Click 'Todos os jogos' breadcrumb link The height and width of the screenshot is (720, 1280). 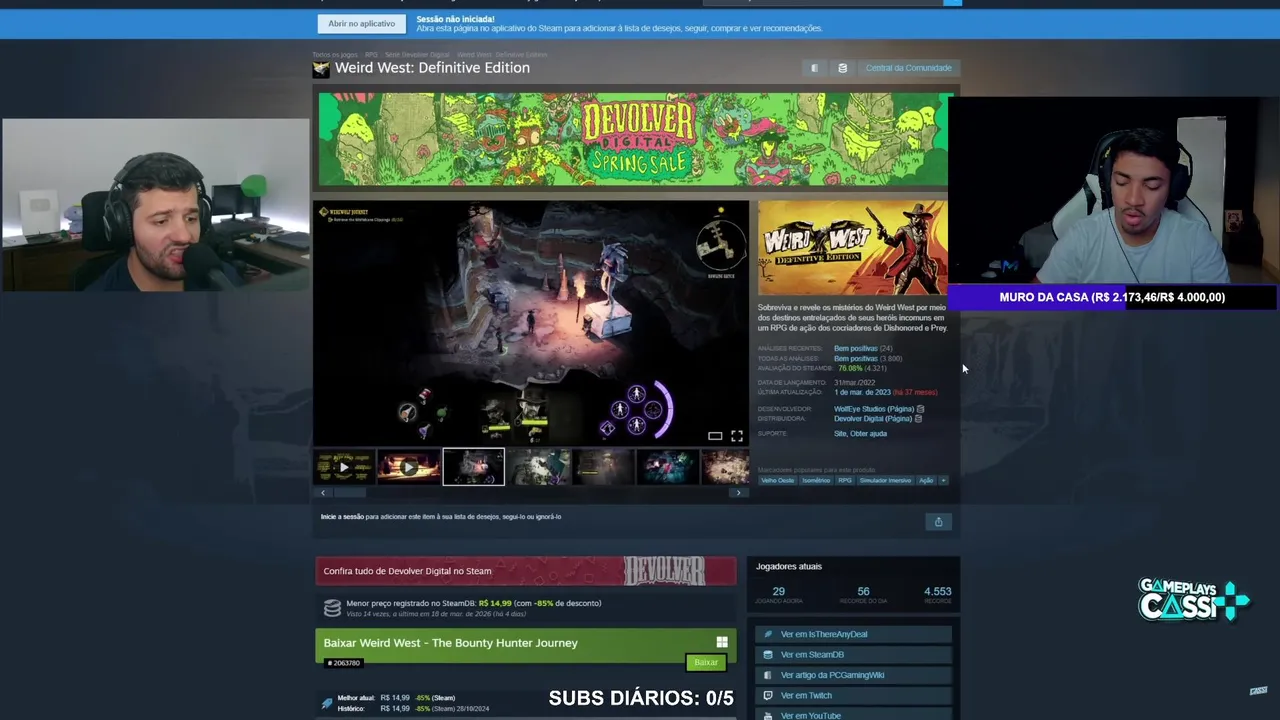pos(335,54)
